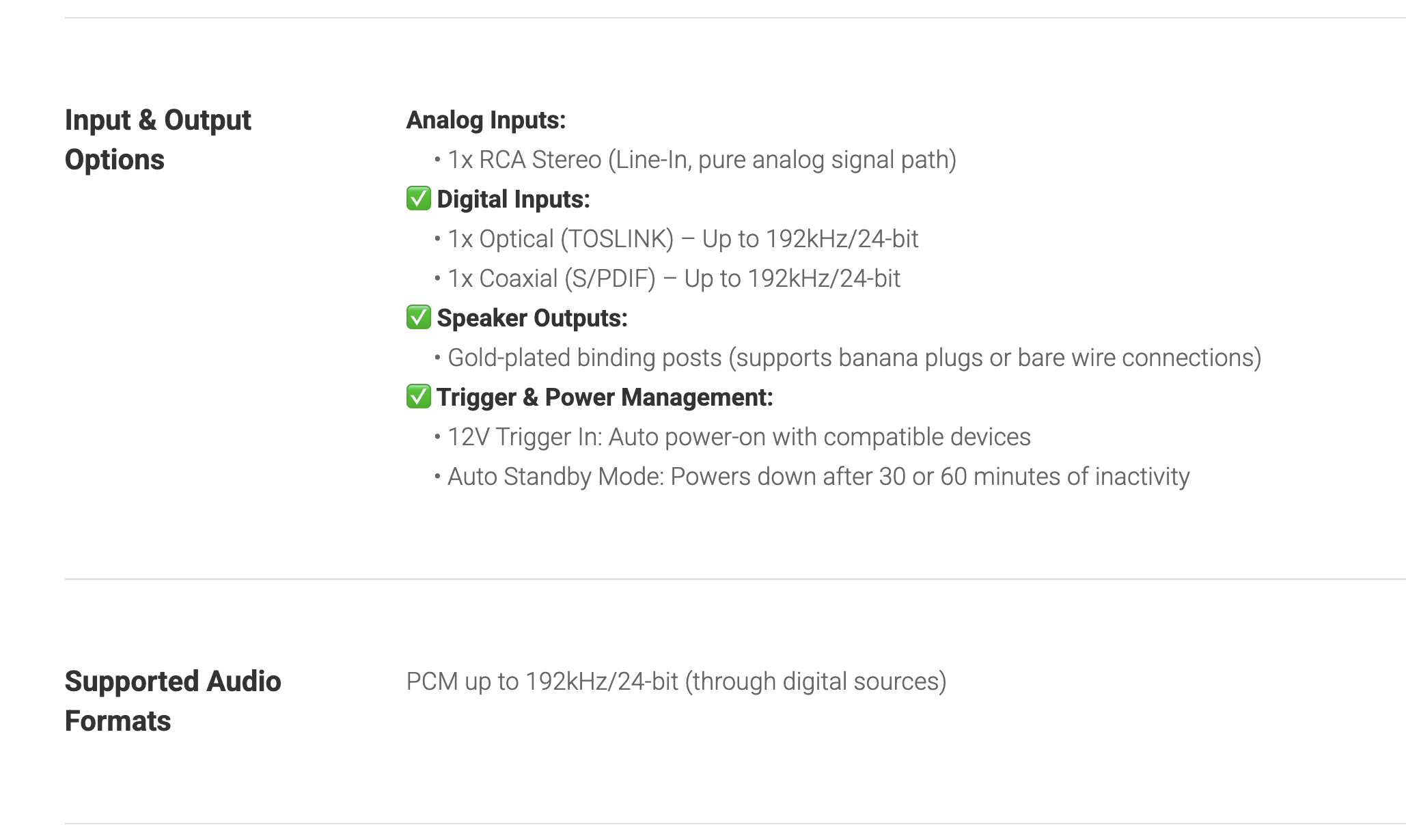The image size is (1406, 840).
Task: Click the Auto Standby Mode bullet line
Action: (818, 477)
